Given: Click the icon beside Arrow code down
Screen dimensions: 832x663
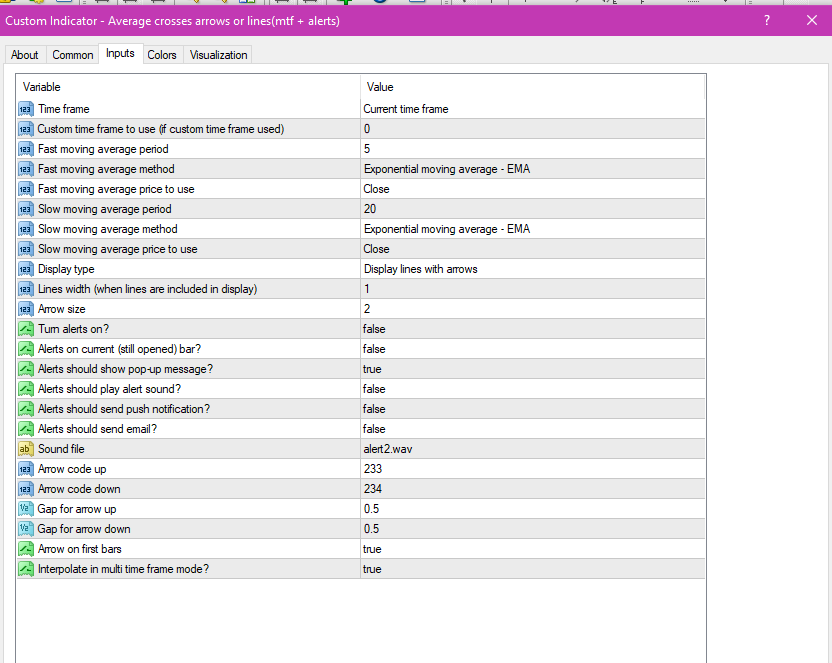Looking at the screenshot, I should [x=26, y=489].
